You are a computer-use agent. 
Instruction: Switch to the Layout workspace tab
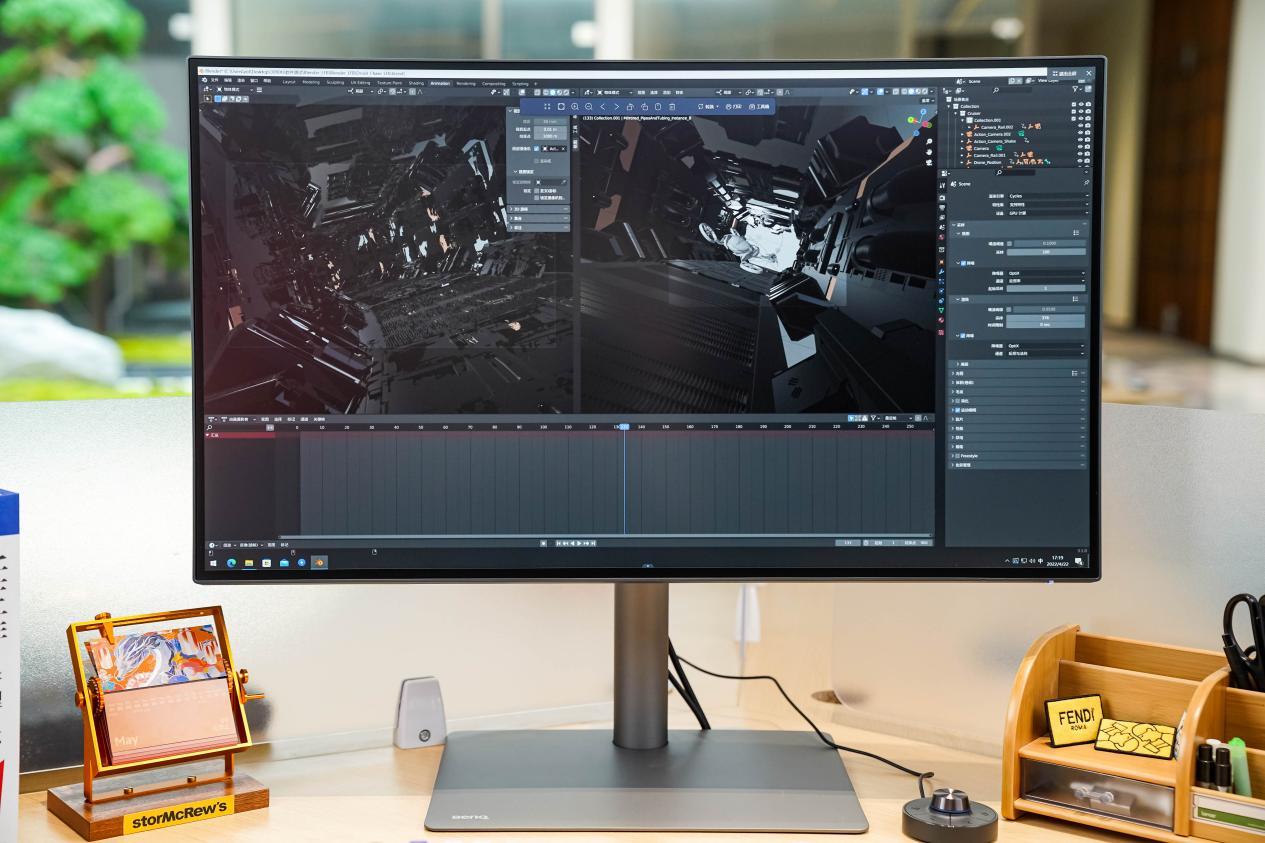click(289, 83)
